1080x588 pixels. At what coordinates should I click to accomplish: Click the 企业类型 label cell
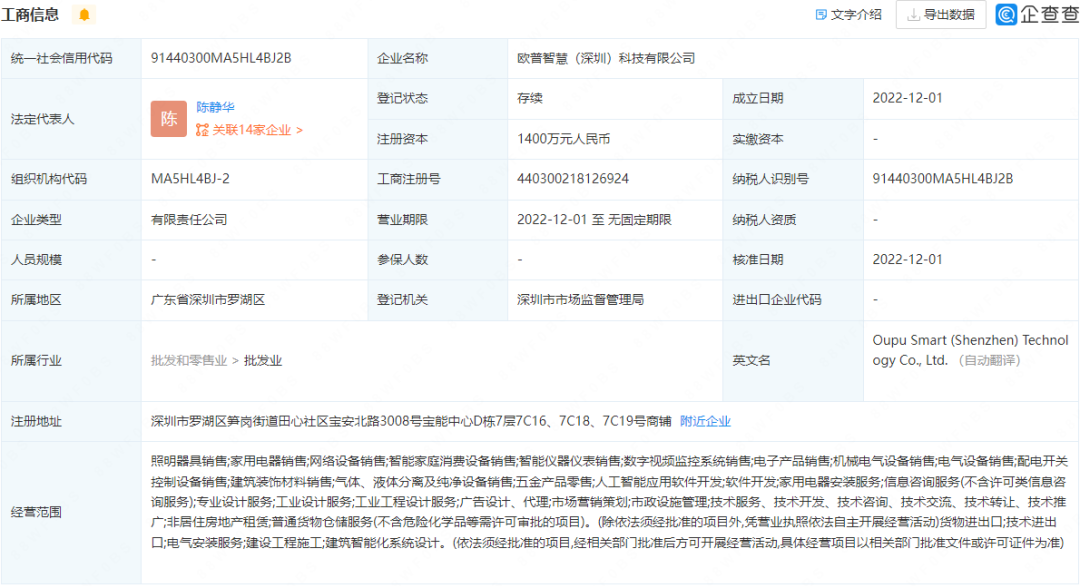coord(71,219)
